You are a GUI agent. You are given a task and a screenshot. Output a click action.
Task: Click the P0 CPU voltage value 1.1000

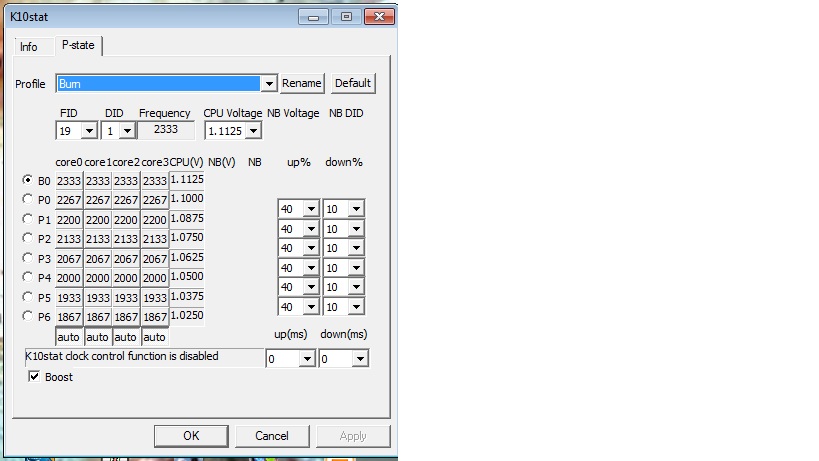187,199
